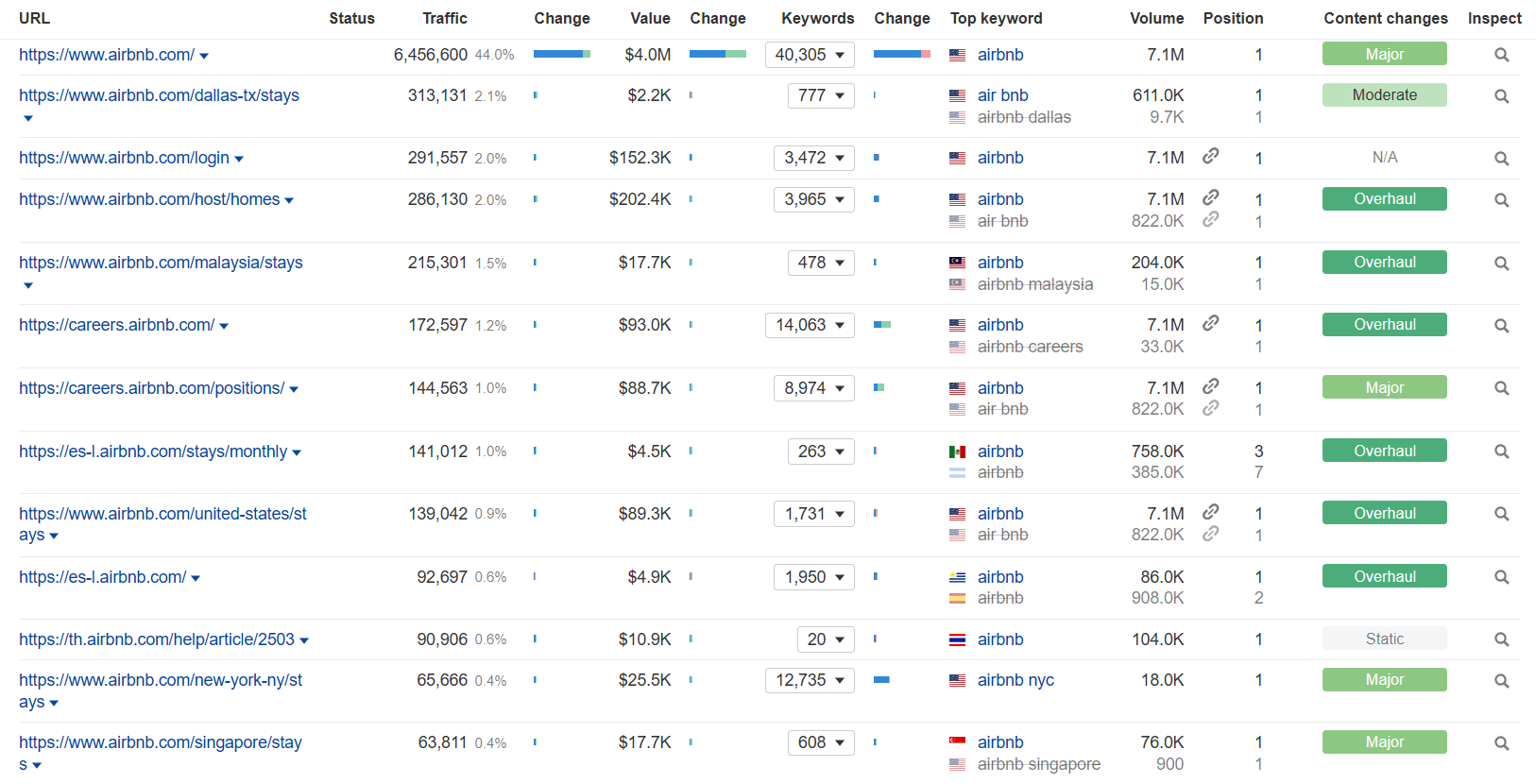
Task: Click sitelink icon beside air bnb in host/homes row
Action: (x=1210, y=219)
